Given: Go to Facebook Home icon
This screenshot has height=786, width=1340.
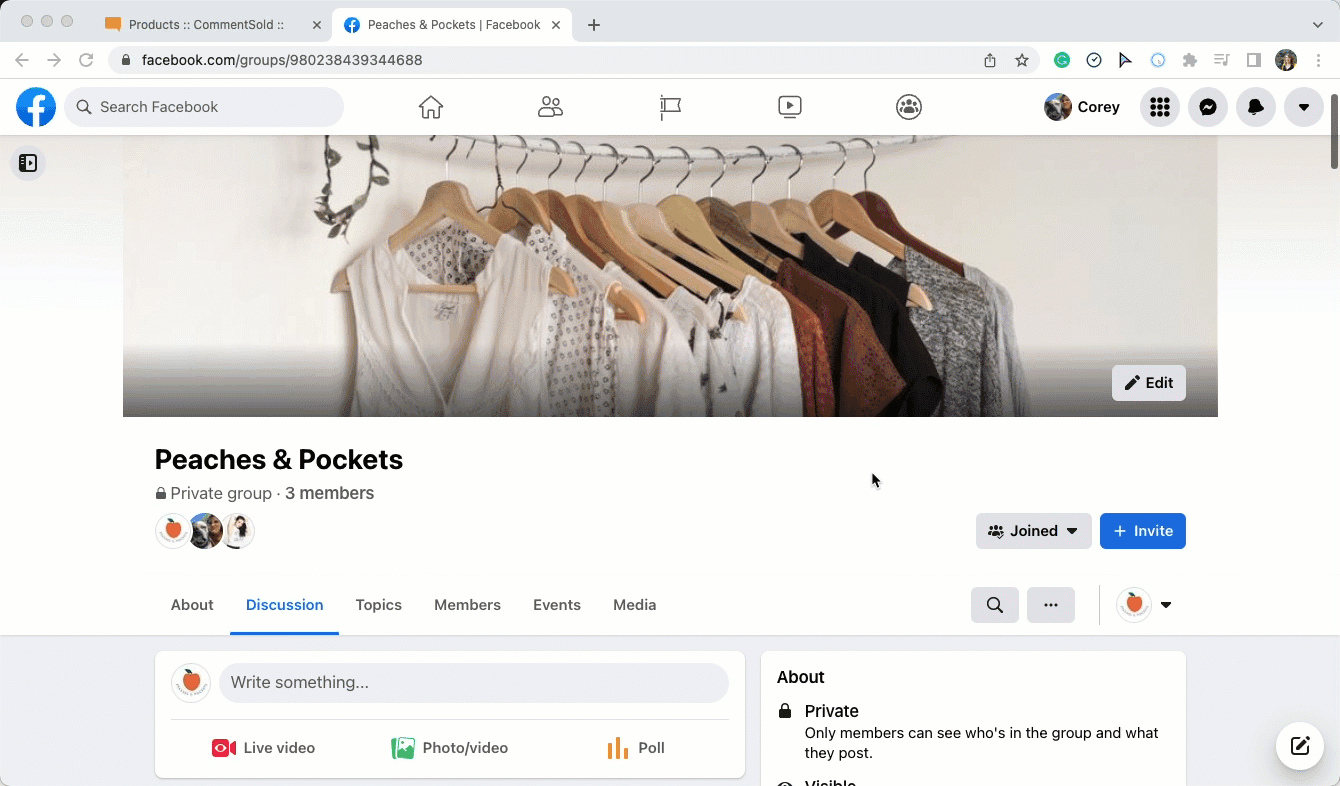Looking at the screenshot, I should 431,107.
